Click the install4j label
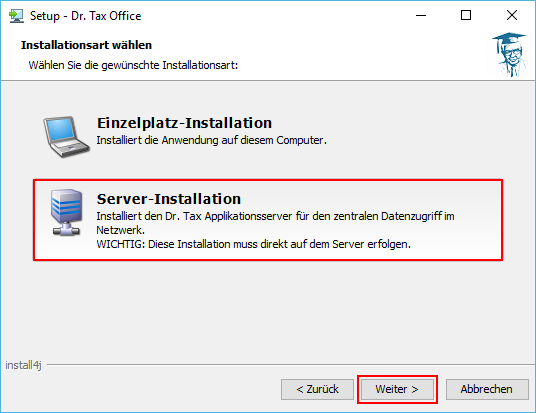Image resolution: width=536 pixels, height=413 pixels. click(x=23, y=365)
